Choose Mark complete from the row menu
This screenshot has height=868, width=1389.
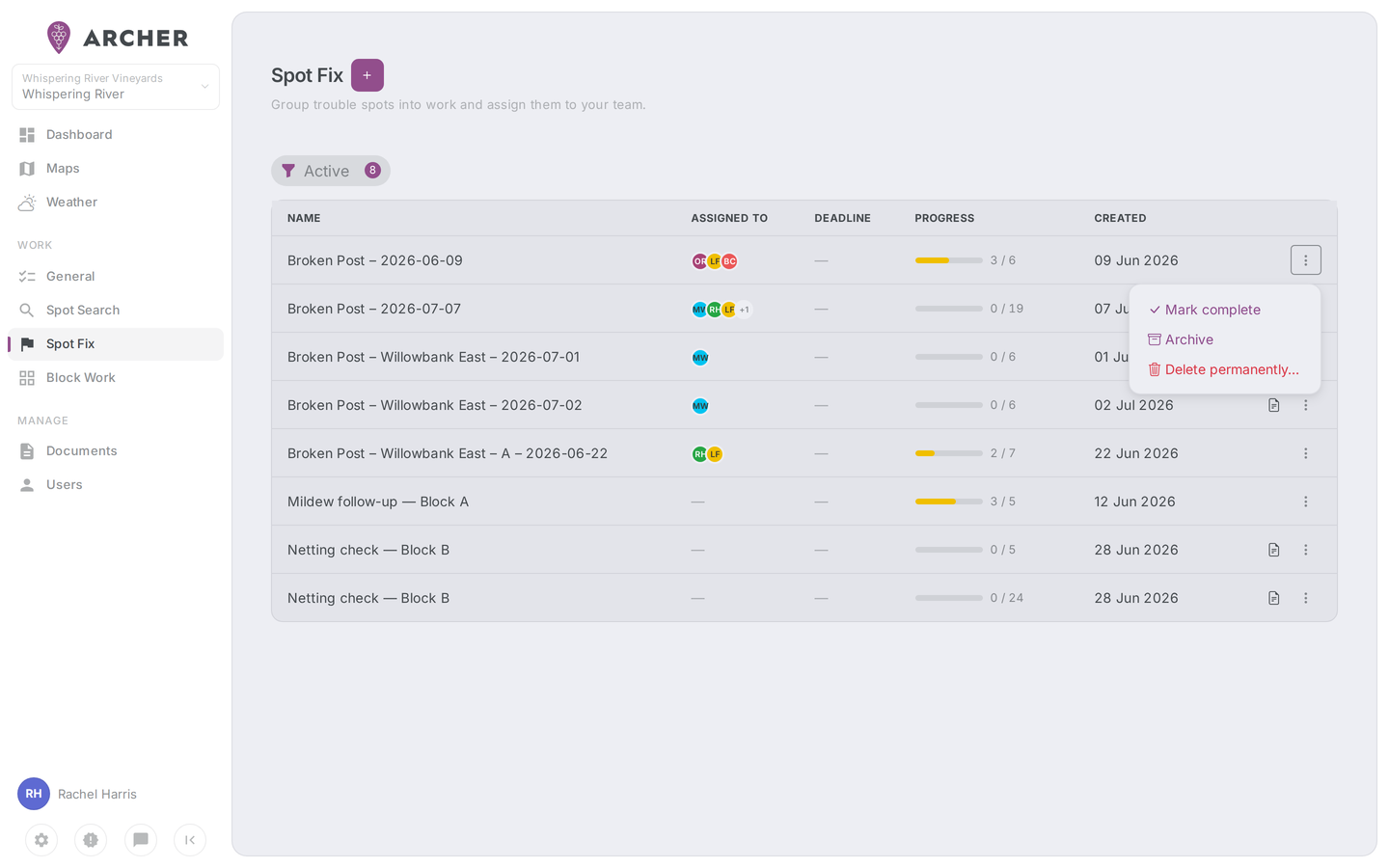pos(1225,310)
